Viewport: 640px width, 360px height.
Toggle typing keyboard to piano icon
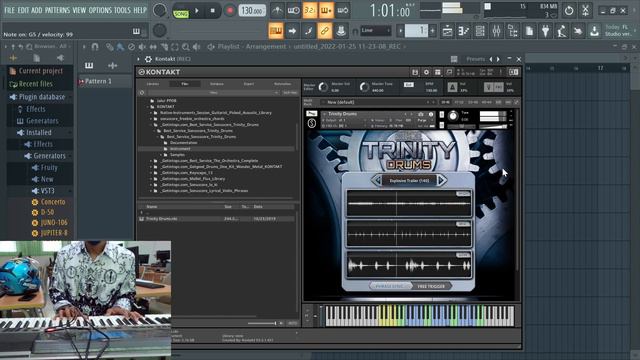tap(276, 31)
